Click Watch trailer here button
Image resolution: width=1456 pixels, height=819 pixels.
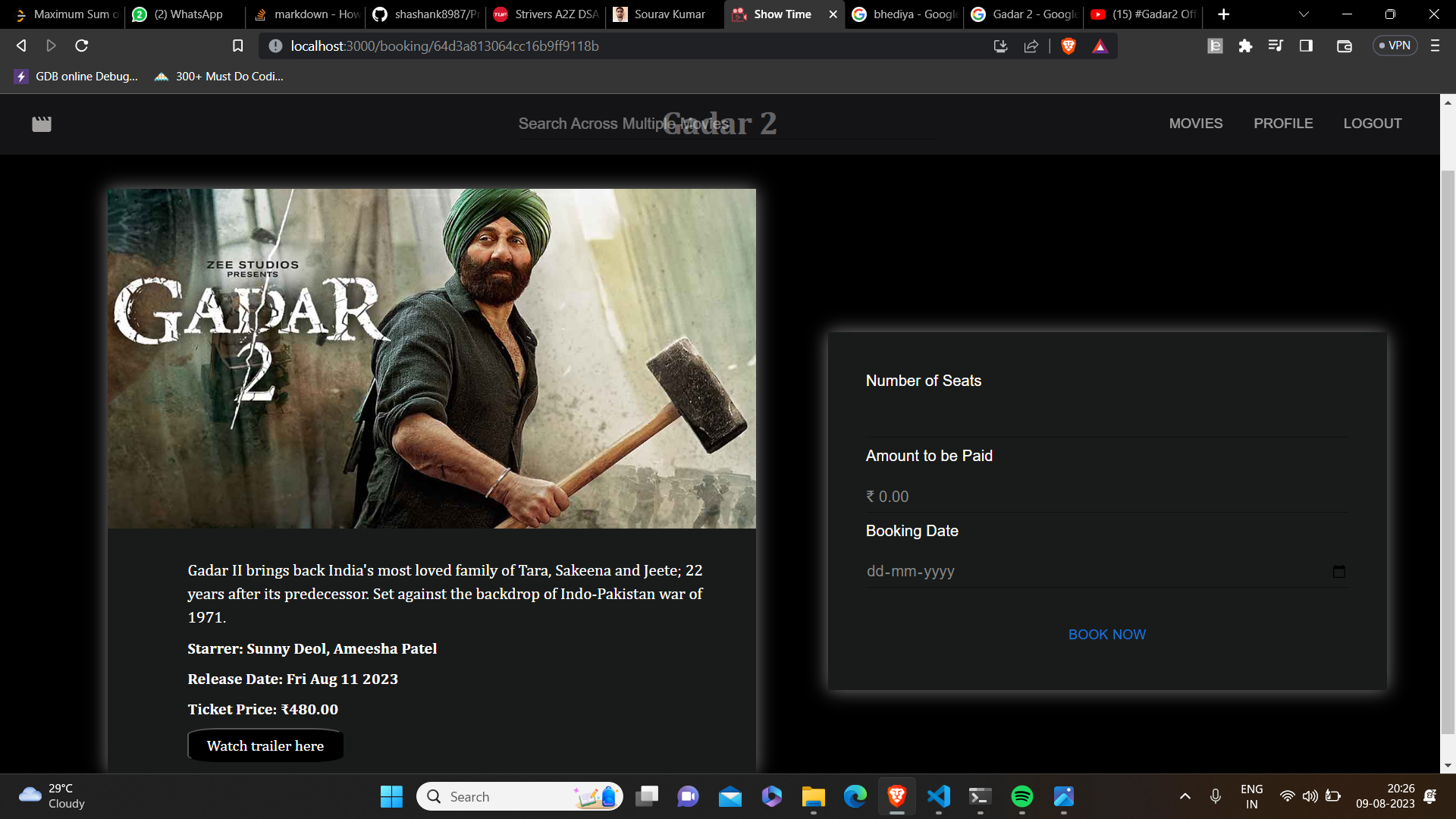tap(265, 746)
